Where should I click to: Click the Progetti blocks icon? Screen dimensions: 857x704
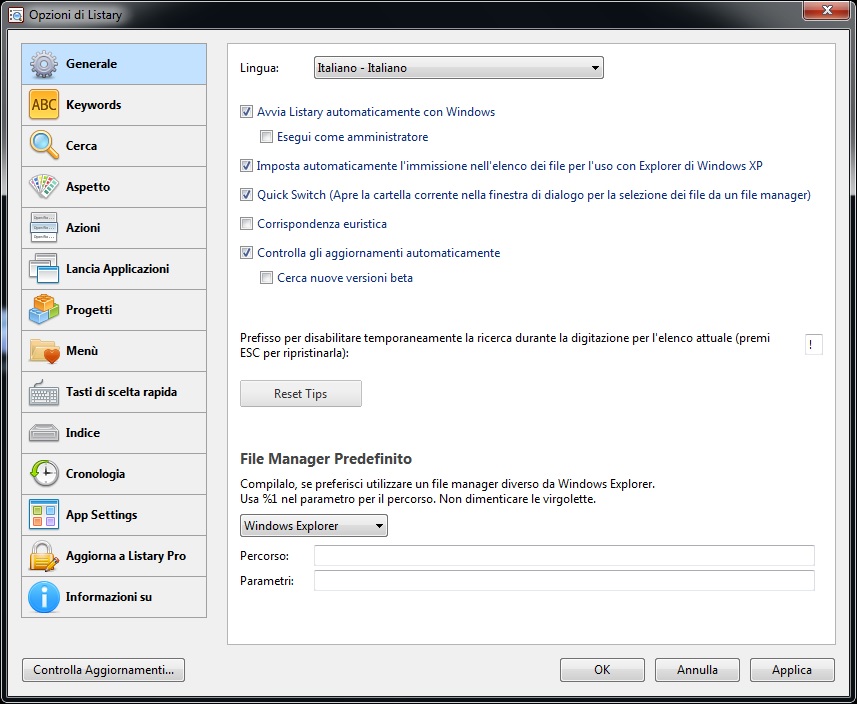[44, 309]
